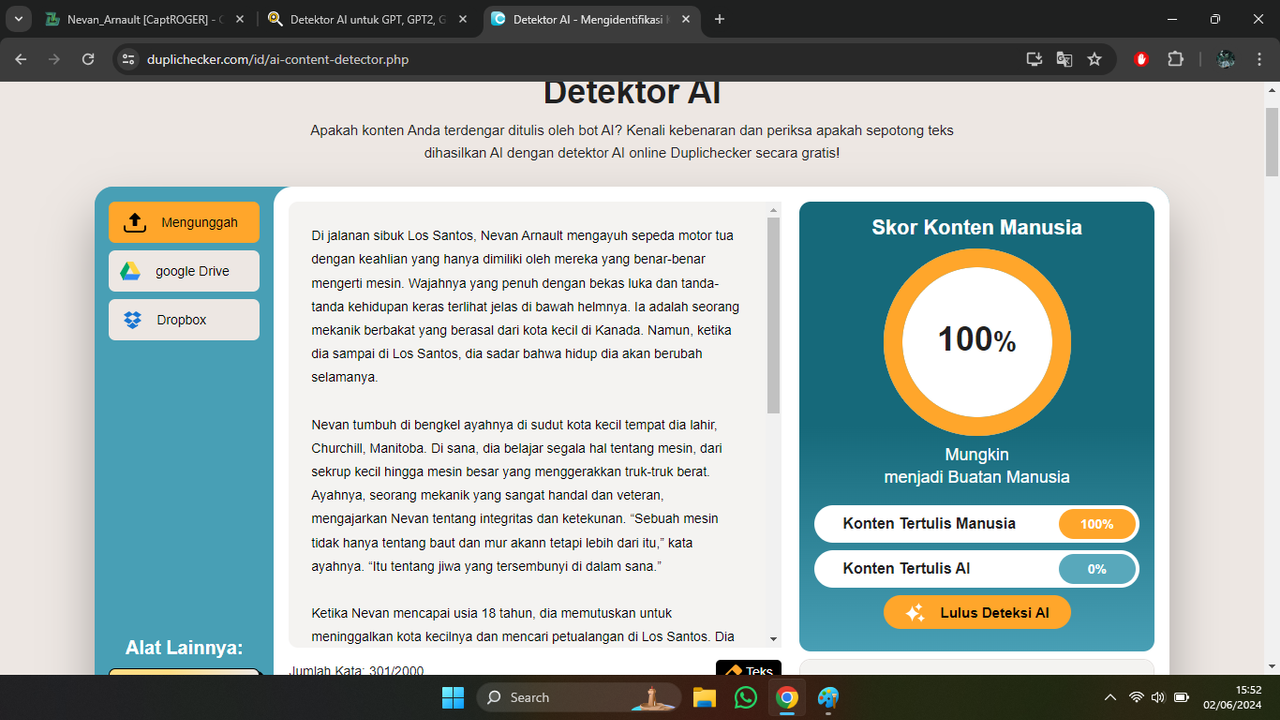Open the Paint app taskbar icon

828,697
